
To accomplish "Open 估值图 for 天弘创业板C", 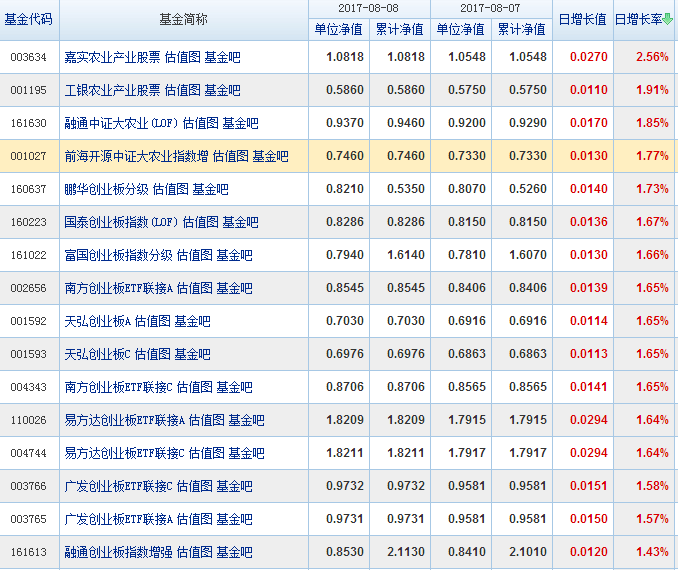I will coord(153,354).
